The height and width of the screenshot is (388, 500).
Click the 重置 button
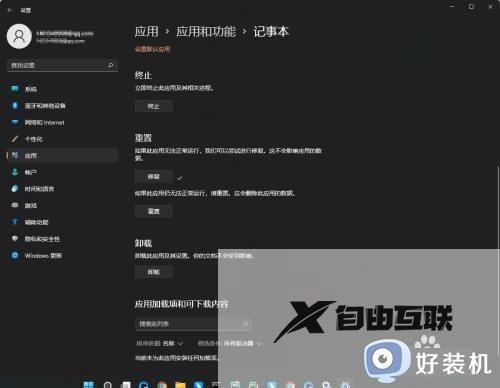click(x=154, y=211)
